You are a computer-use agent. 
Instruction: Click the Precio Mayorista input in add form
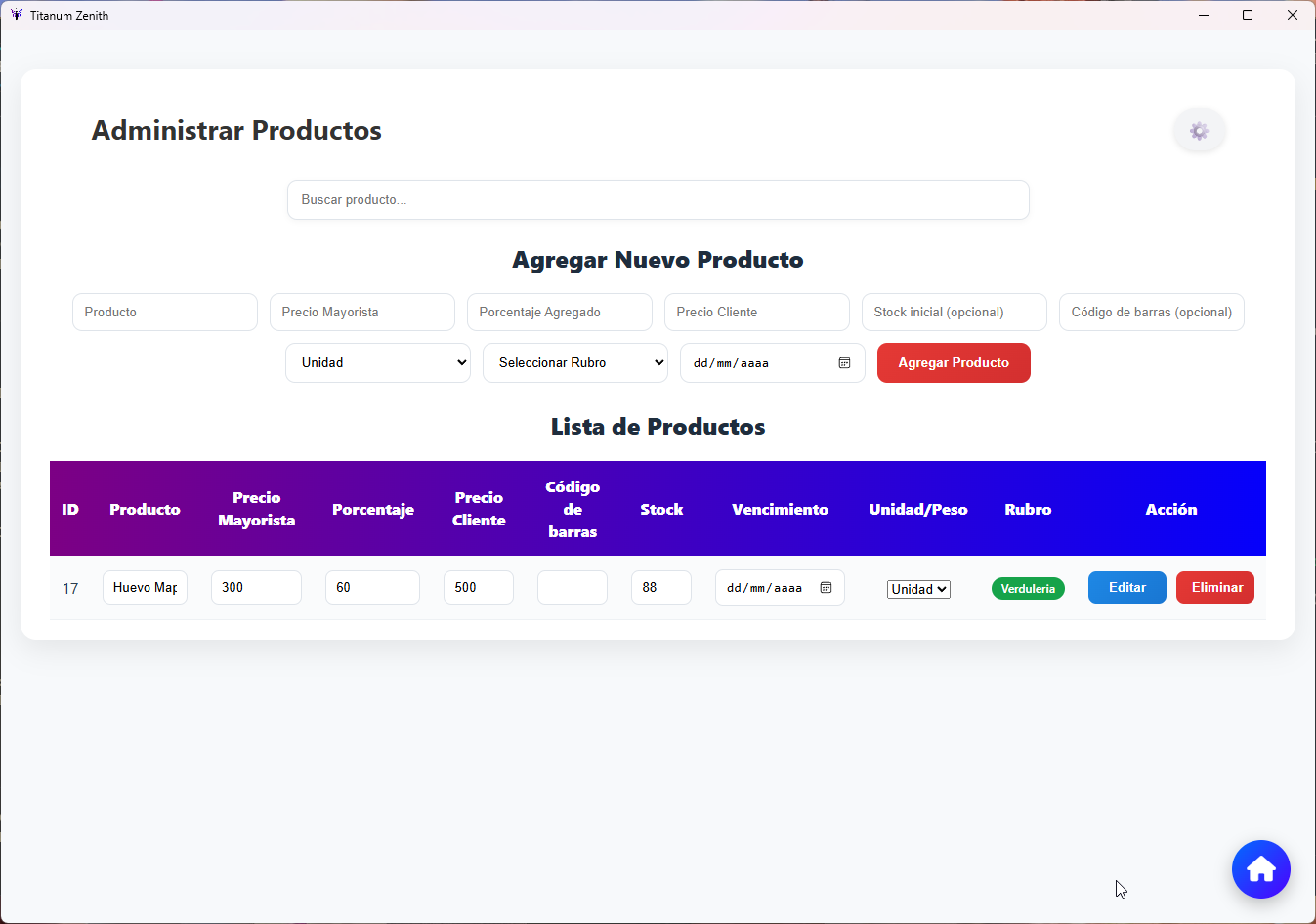click(361, 312)
